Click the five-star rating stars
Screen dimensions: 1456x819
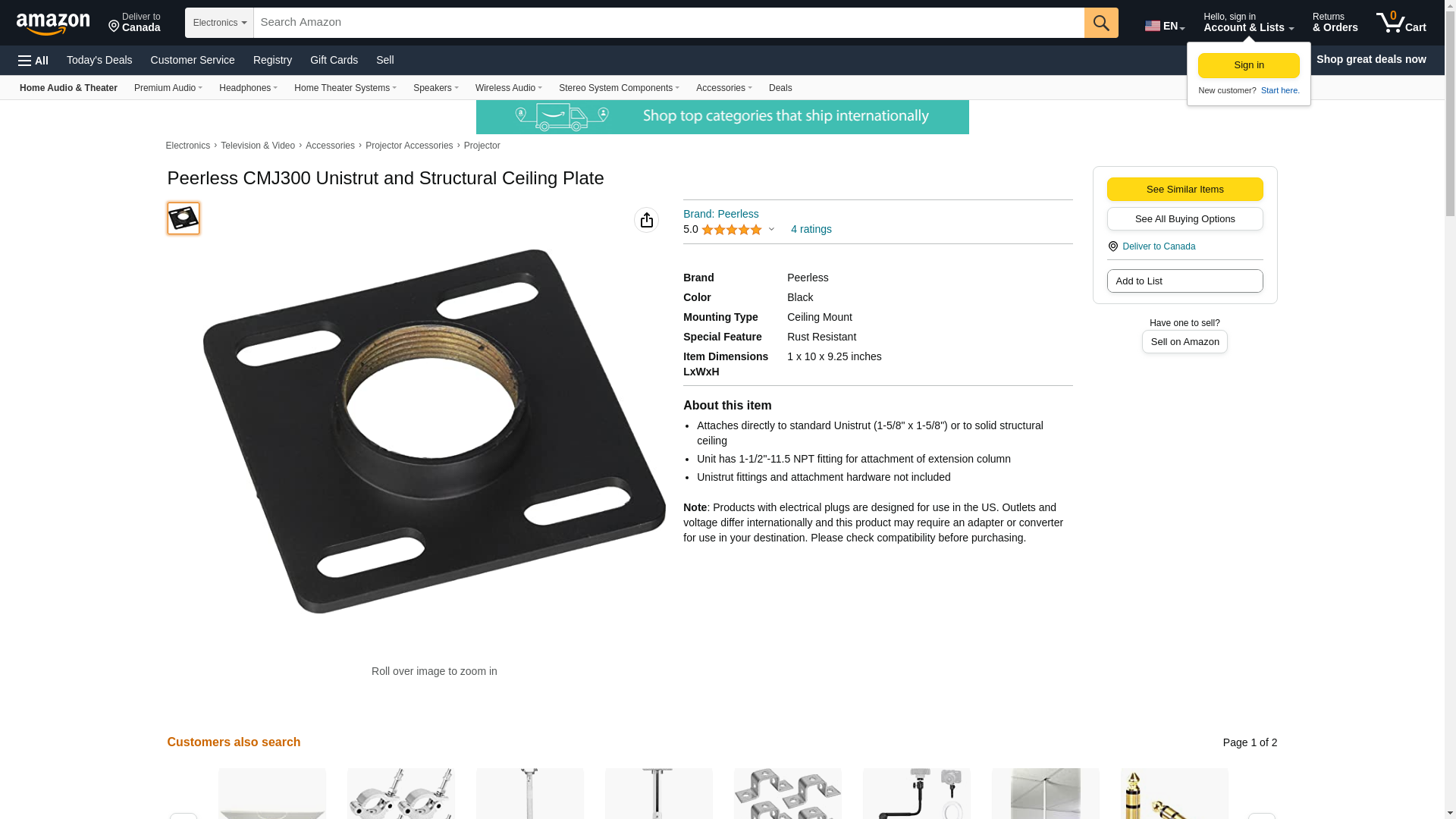click(732, 229)
